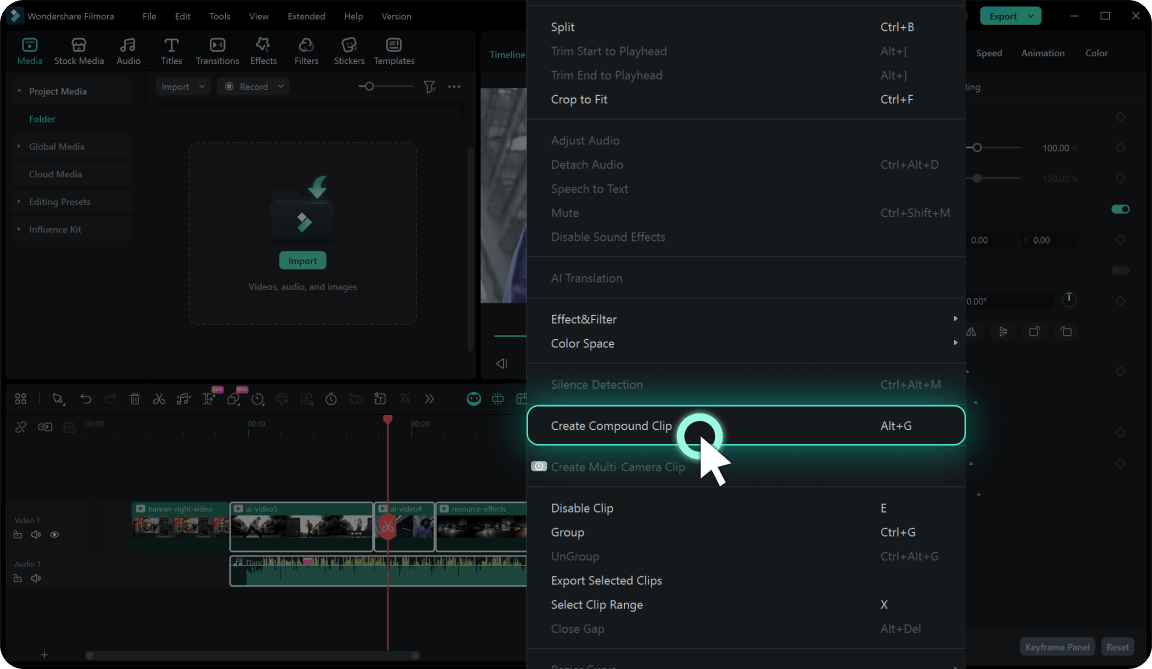Click the previous frame playback icon

[x=502, y=363]
